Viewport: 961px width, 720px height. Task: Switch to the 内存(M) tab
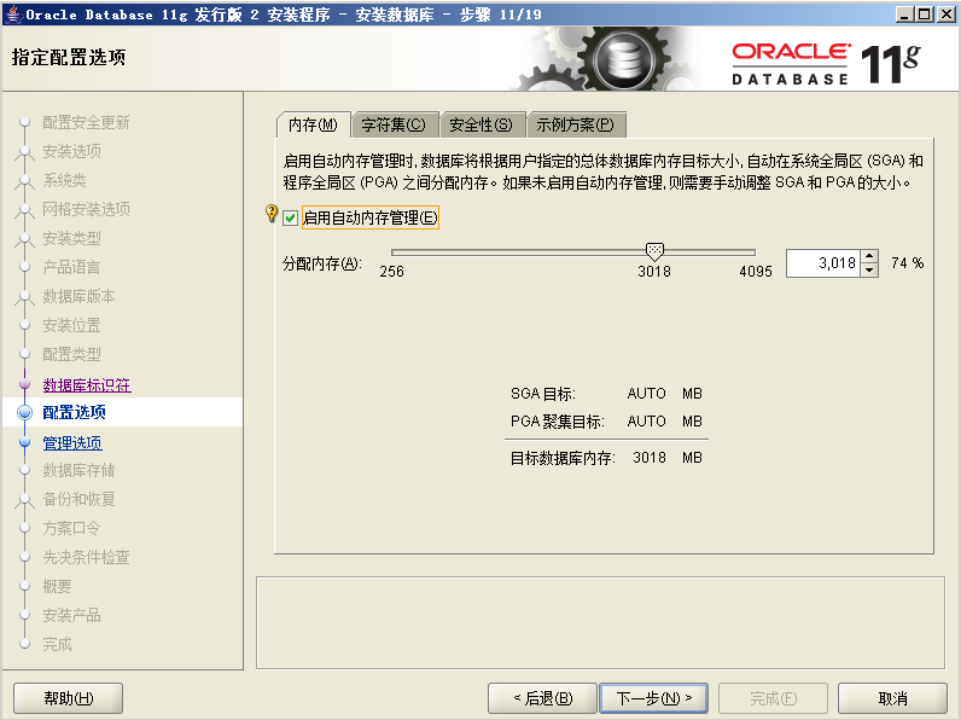coord(313,124)
